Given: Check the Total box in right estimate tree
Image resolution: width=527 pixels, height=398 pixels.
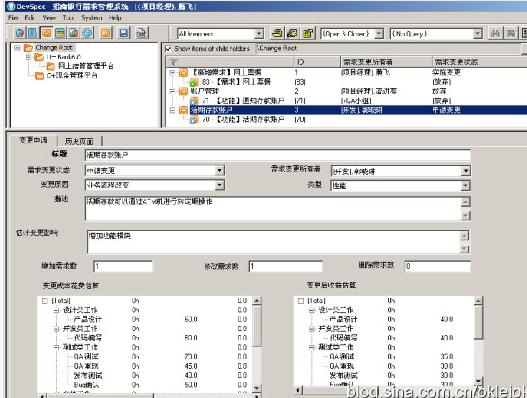Looking at the screenshot, I should coord(301,301).
